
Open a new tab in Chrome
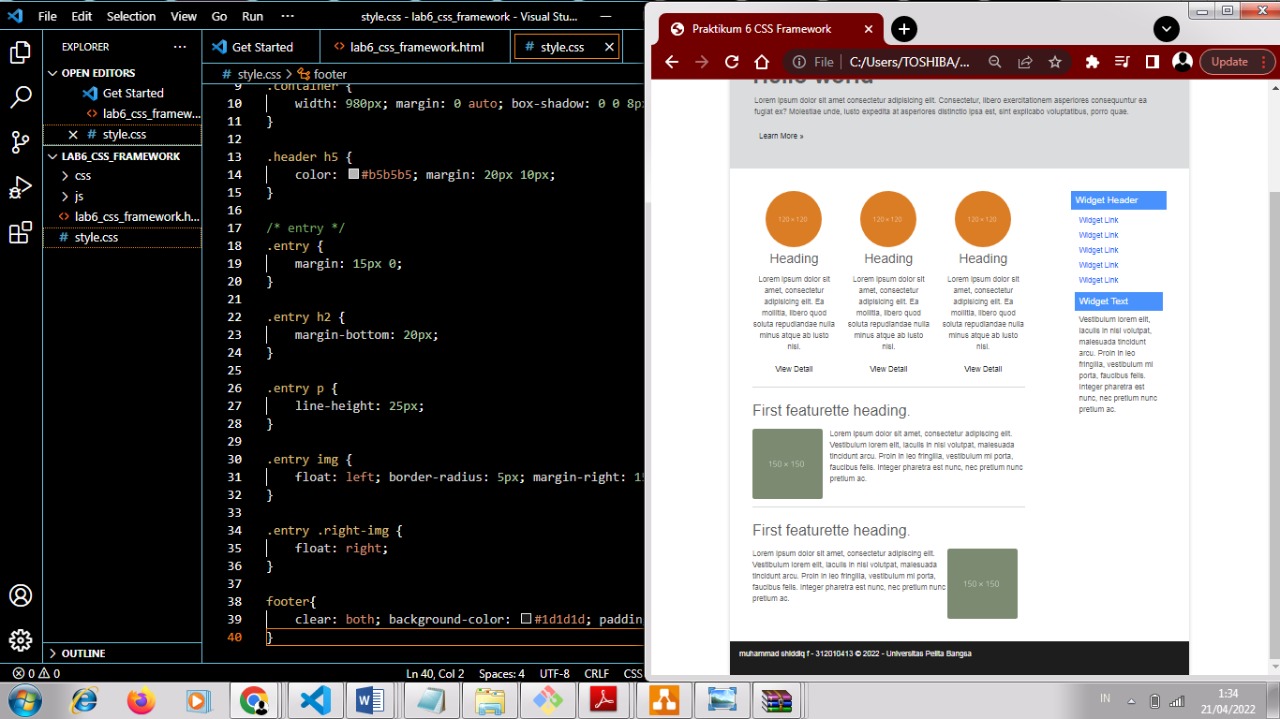(903, 29)
